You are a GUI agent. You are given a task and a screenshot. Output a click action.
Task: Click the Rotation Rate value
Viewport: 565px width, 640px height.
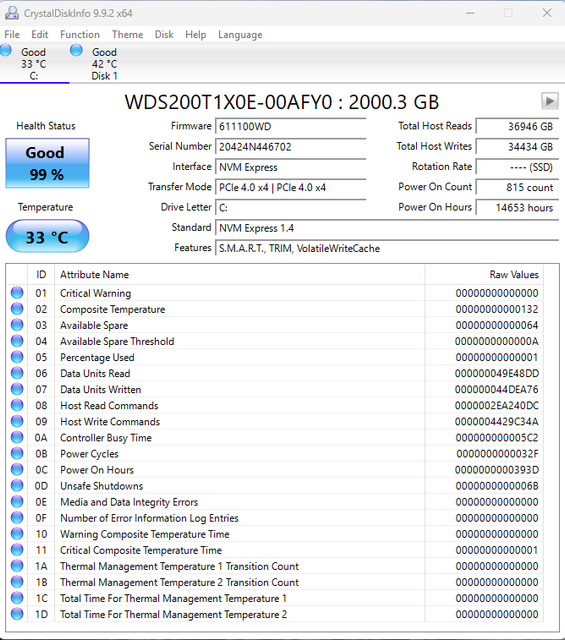coord(517,167)
